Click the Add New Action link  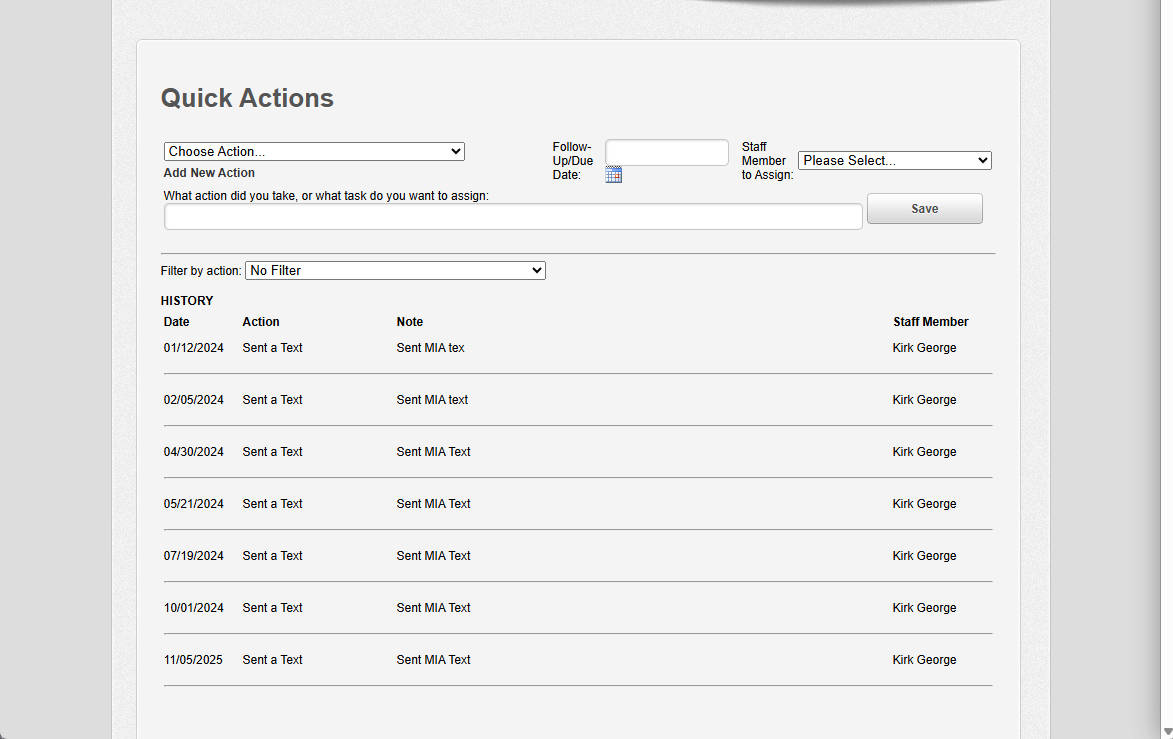[209, 173]
